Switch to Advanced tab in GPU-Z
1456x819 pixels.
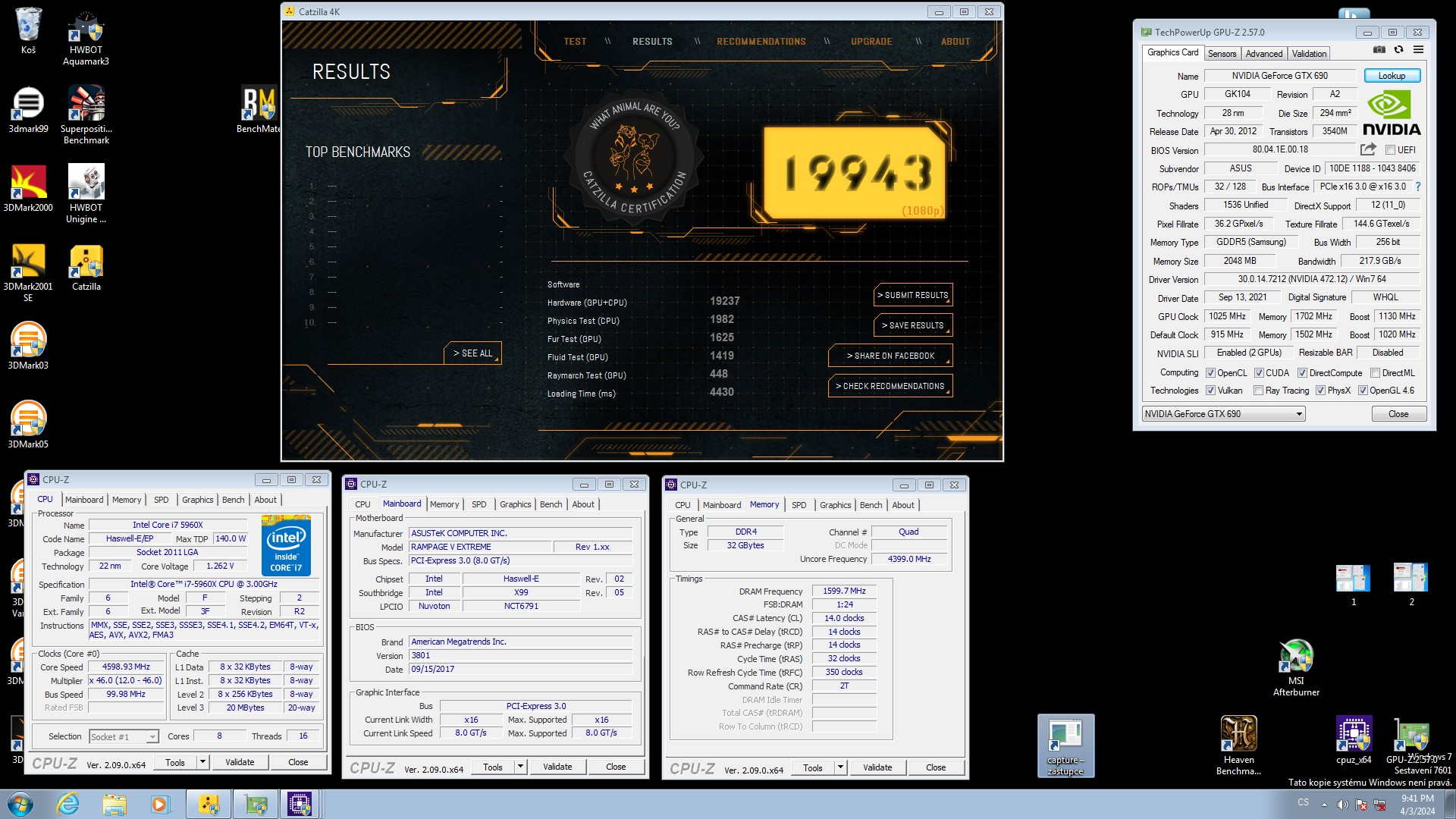coord(1264,54)
